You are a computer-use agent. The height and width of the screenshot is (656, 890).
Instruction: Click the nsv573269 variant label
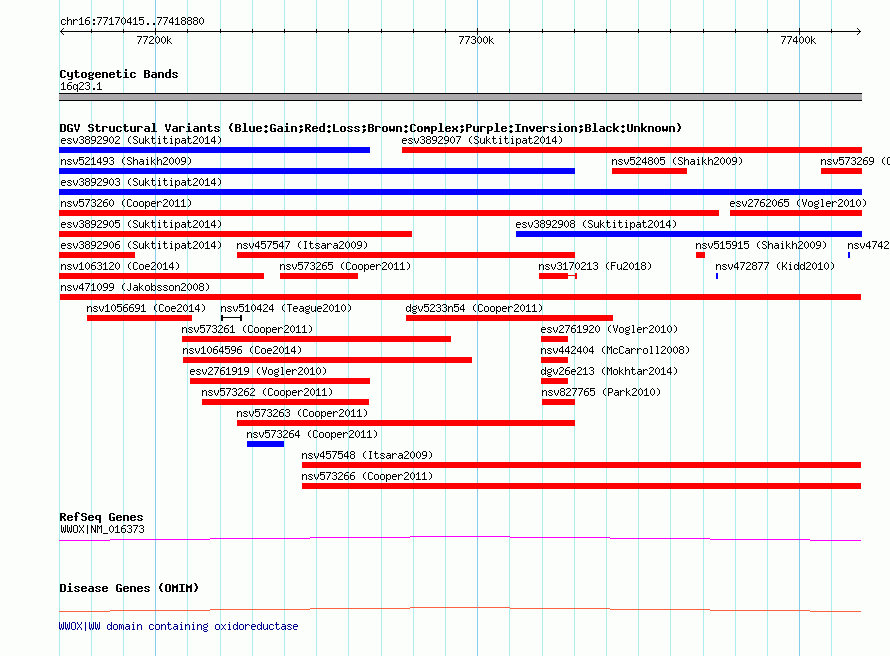click(x=854, y=161)
